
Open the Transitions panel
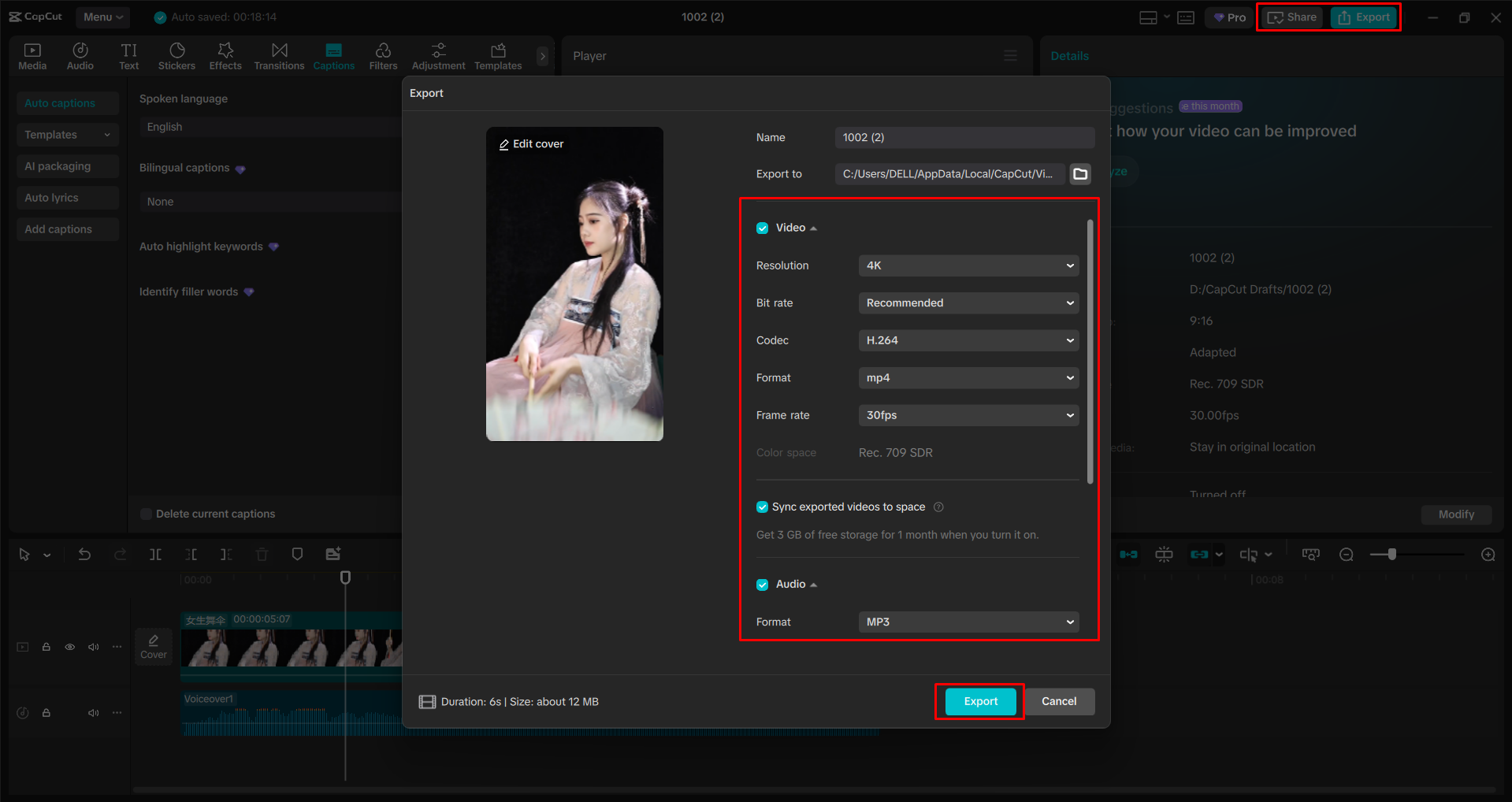coord(279,55)
